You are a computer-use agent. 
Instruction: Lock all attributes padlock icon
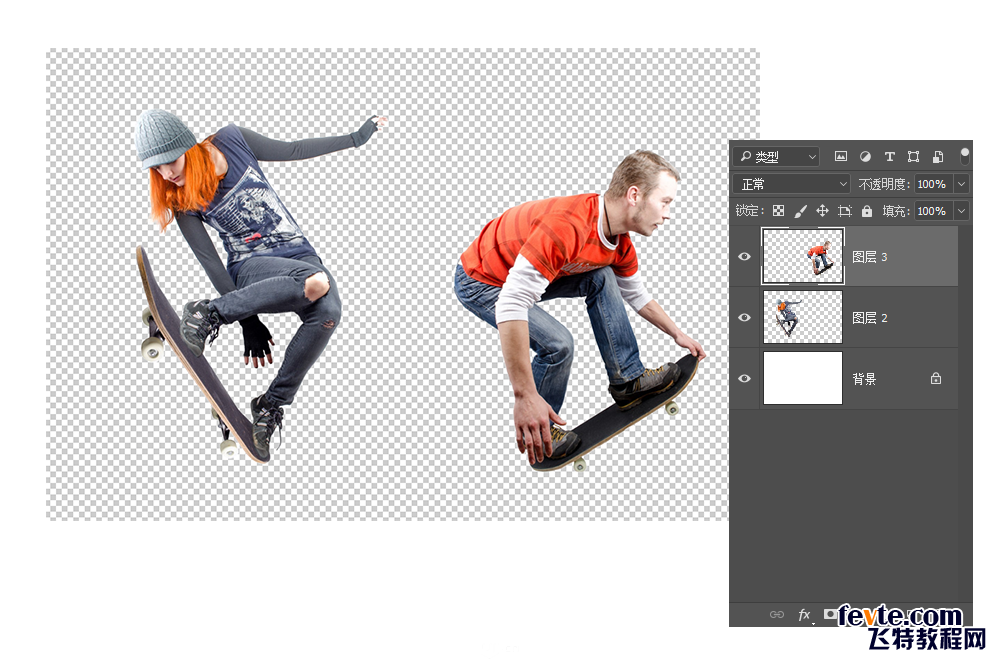click(x=867, y=211)
